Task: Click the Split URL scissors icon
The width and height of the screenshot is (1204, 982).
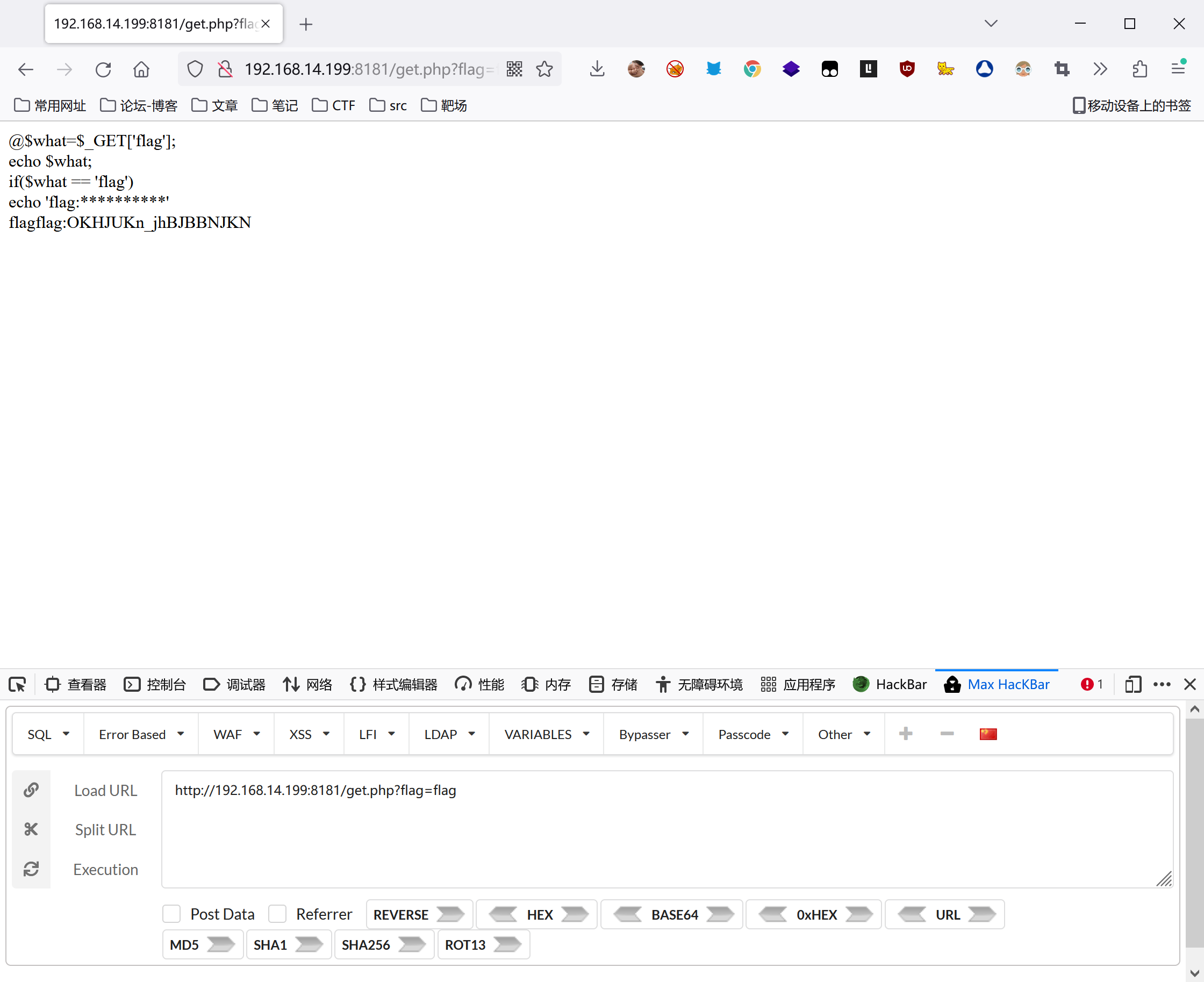Action: coord(31,829)
